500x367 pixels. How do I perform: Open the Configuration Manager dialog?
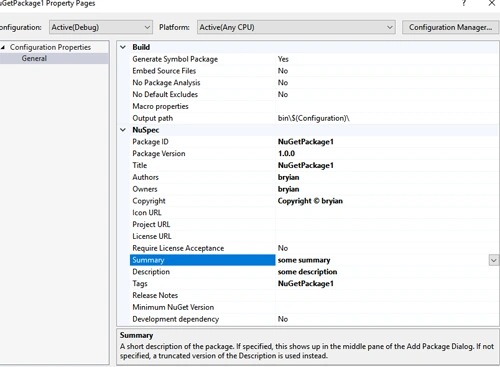(x=450, y=27)
